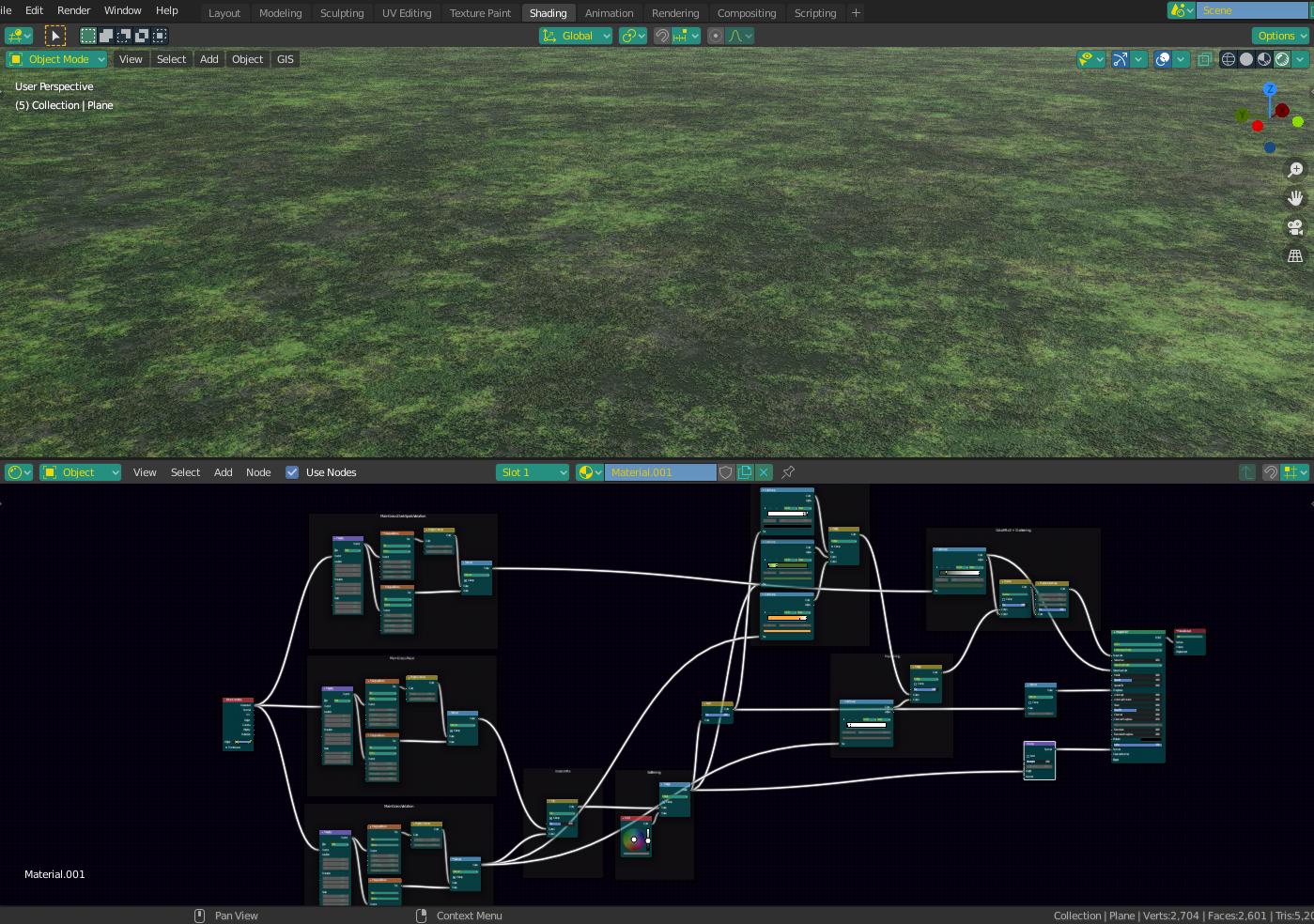Unlink Material.001 with the X icon

tap(764, 472)
